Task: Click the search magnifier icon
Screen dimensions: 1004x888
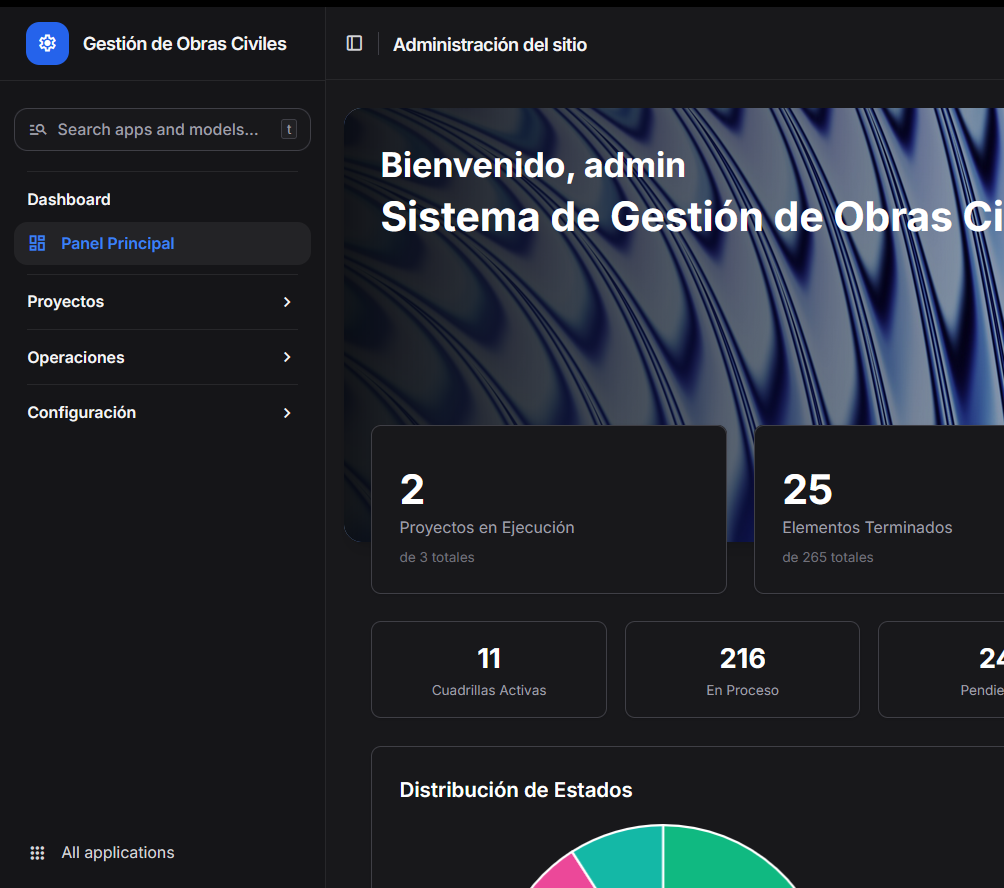Action: coord(38,129)
